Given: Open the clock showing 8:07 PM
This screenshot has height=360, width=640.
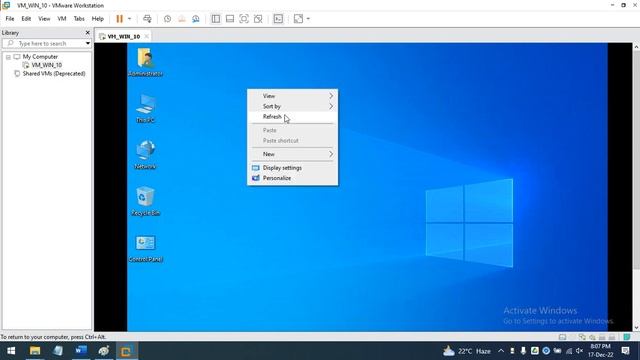Looking at the screenshot, I should pyautogui.click(x=600, y=351).
